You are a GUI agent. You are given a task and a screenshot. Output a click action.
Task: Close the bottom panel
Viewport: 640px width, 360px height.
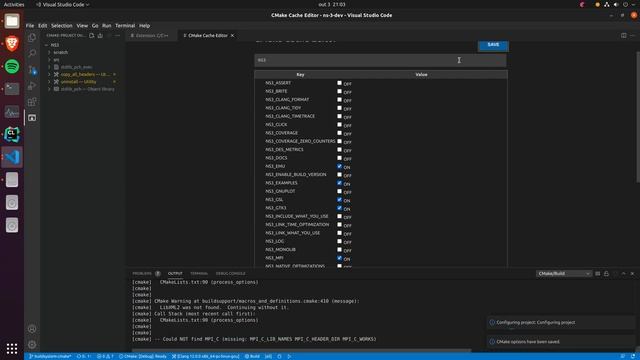[632, 273]
